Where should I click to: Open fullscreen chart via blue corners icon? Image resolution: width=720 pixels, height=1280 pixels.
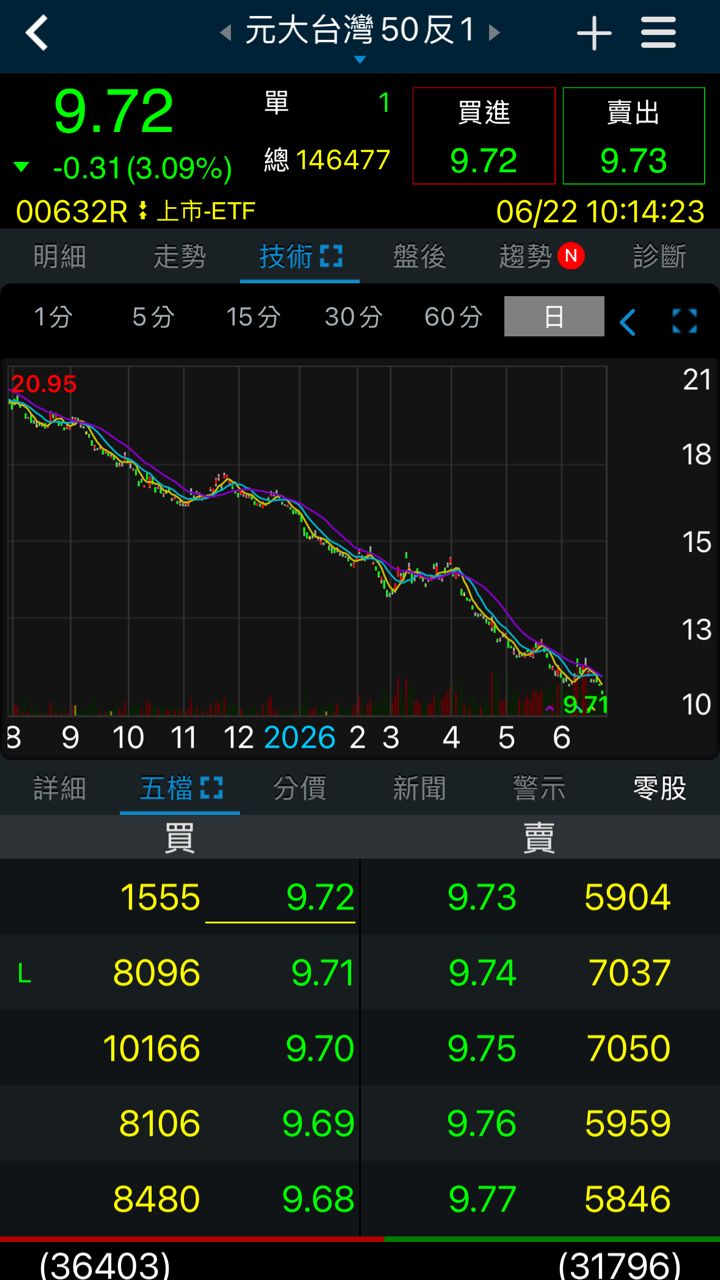point(685,322)
